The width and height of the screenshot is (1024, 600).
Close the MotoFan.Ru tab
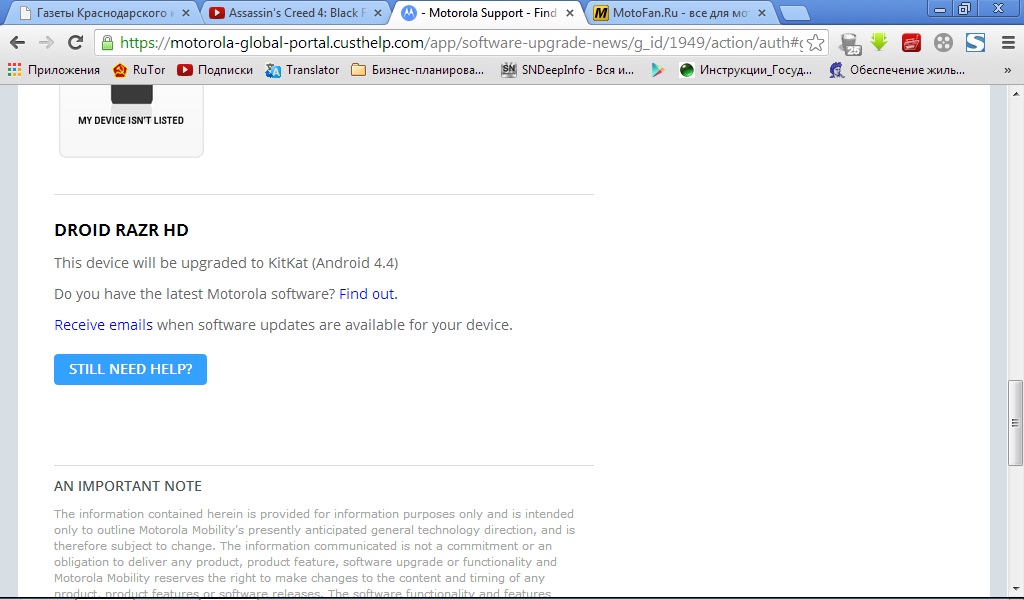point(761,13)
